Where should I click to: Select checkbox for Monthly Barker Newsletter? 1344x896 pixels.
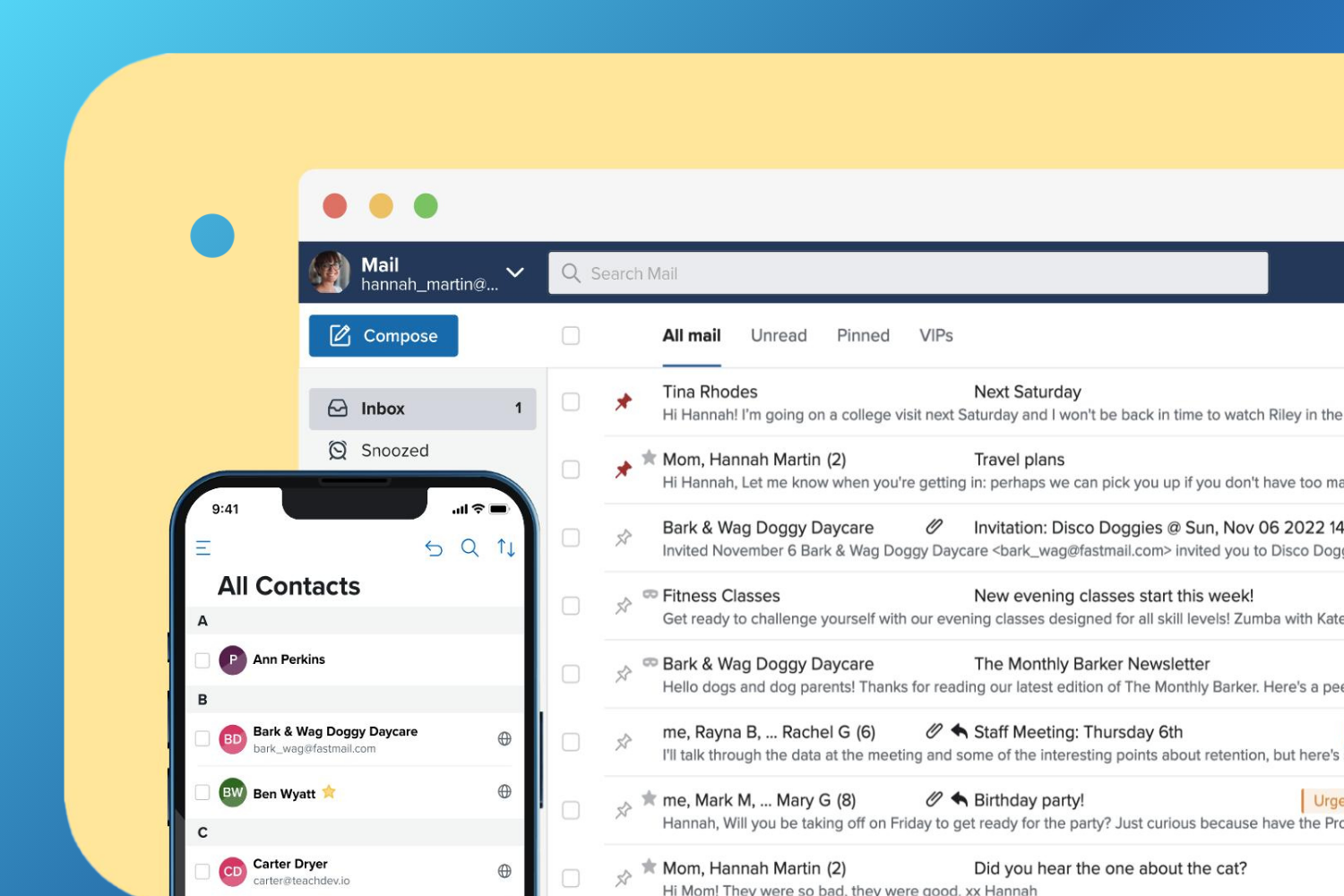571,674
